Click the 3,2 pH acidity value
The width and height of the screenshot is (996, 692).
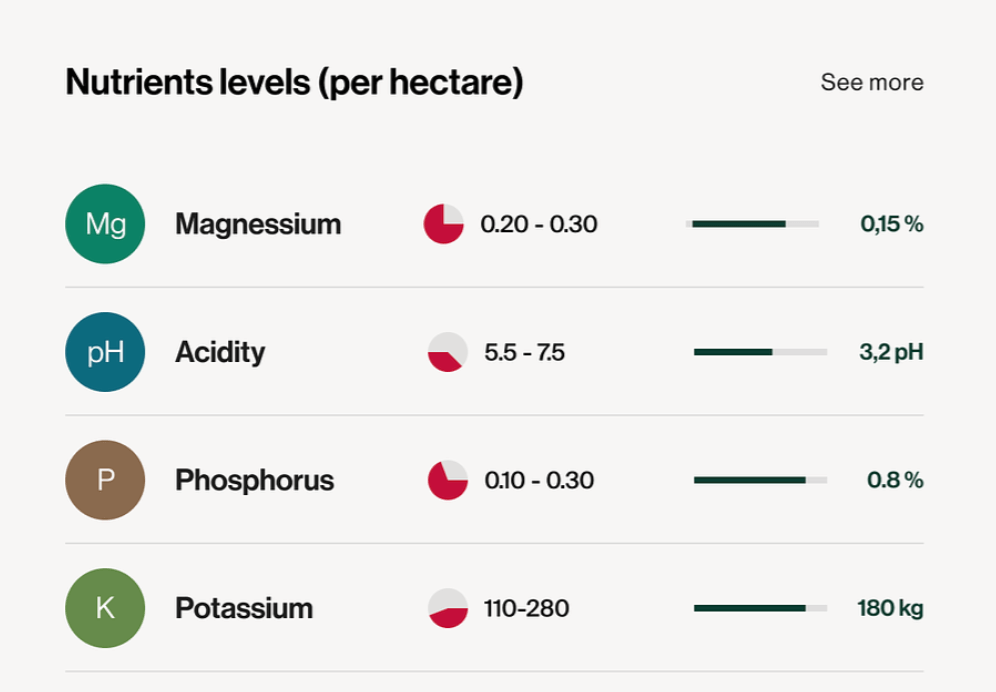[x=891, y=352]
